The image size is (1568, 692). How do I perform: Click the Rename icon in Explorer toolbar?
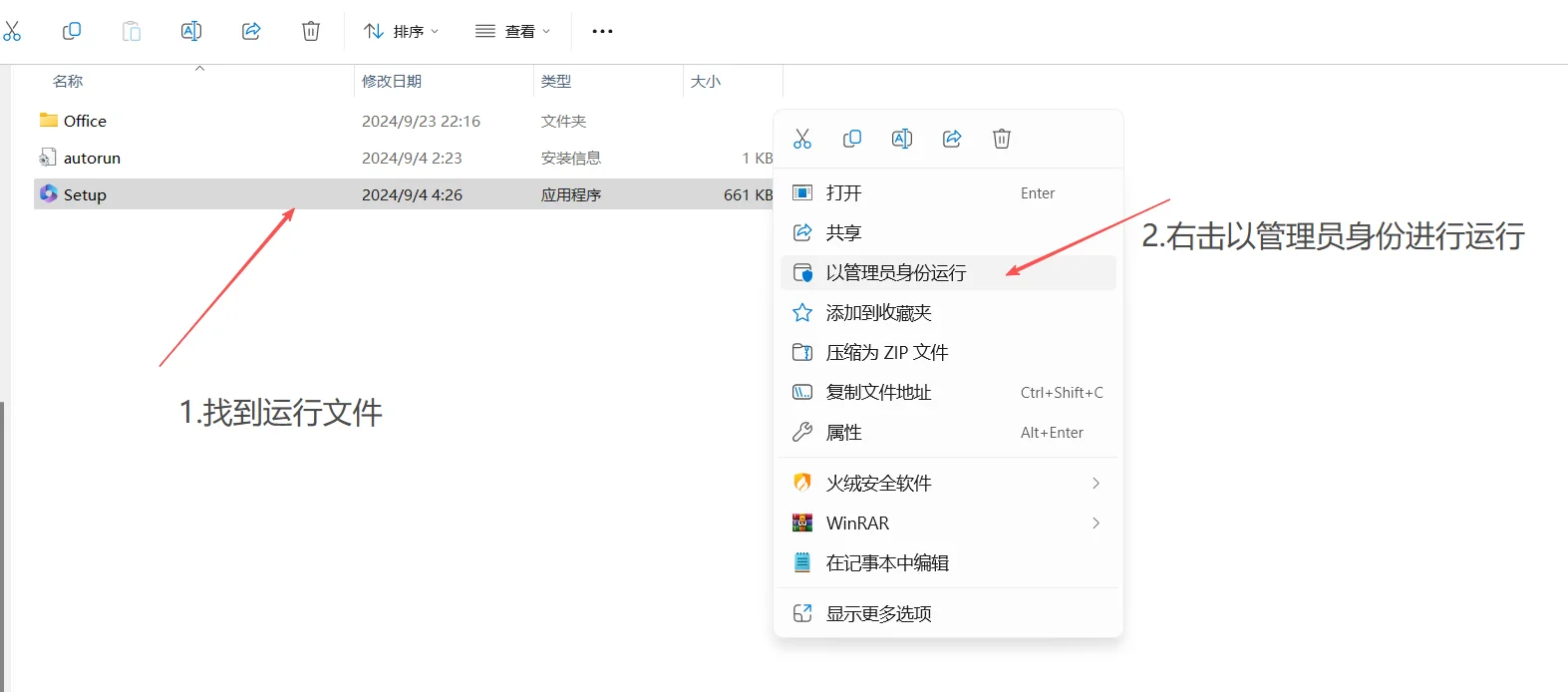pos(191,31)
